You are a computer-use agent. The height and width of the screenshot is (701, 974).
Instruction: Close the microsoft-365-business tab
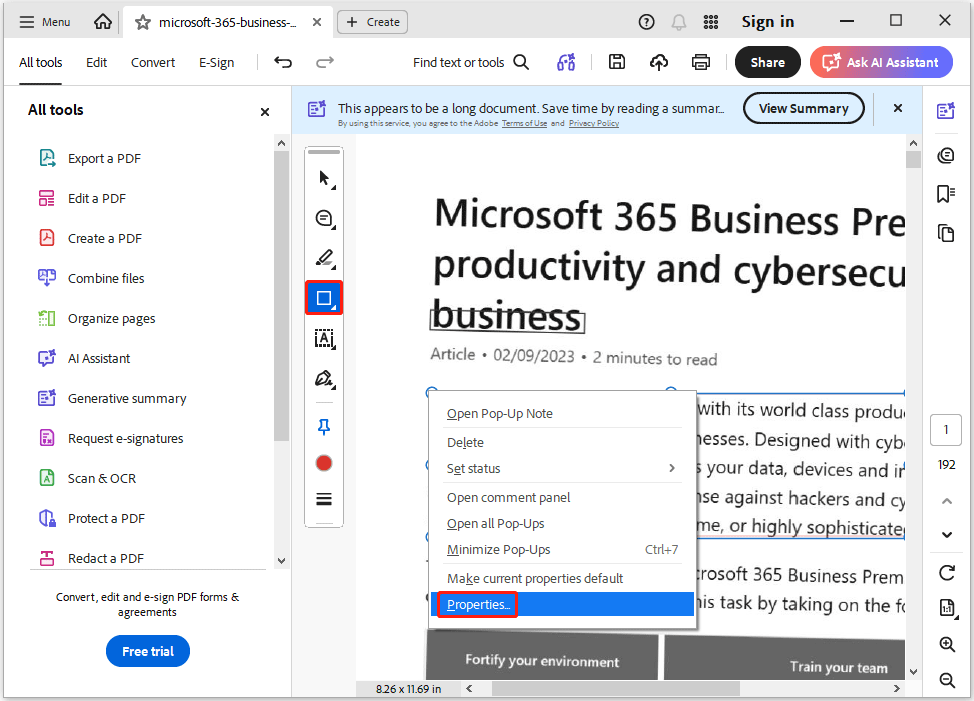pos(317,22)
